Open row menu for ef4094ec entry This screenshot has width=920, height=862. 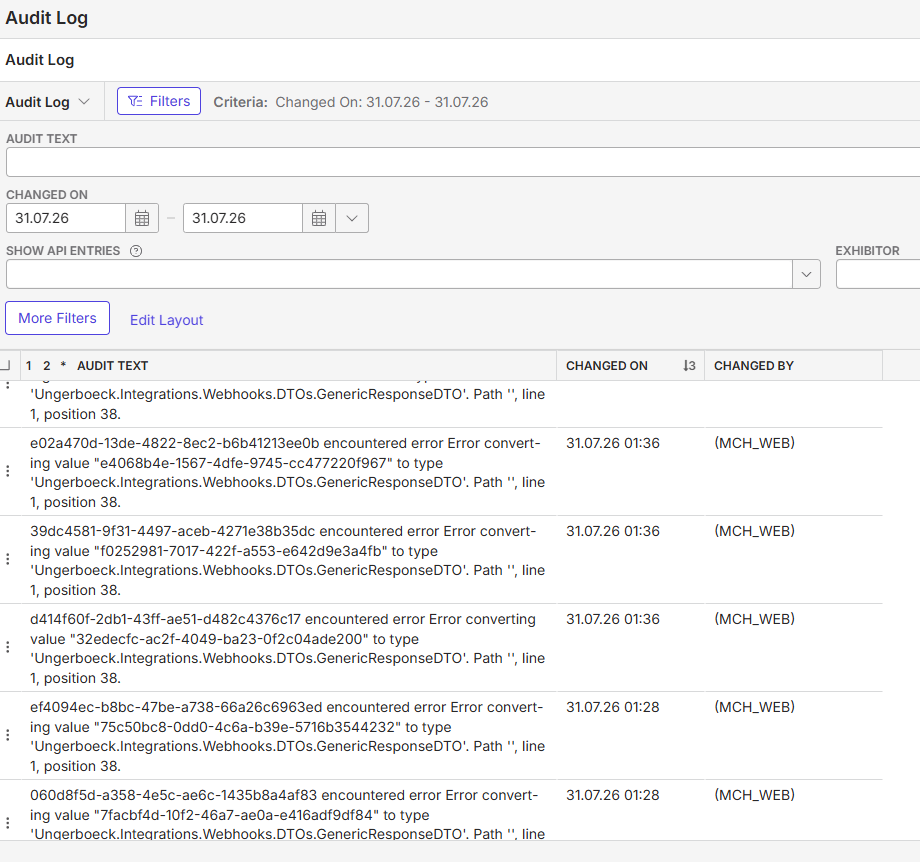click(8, 735)
